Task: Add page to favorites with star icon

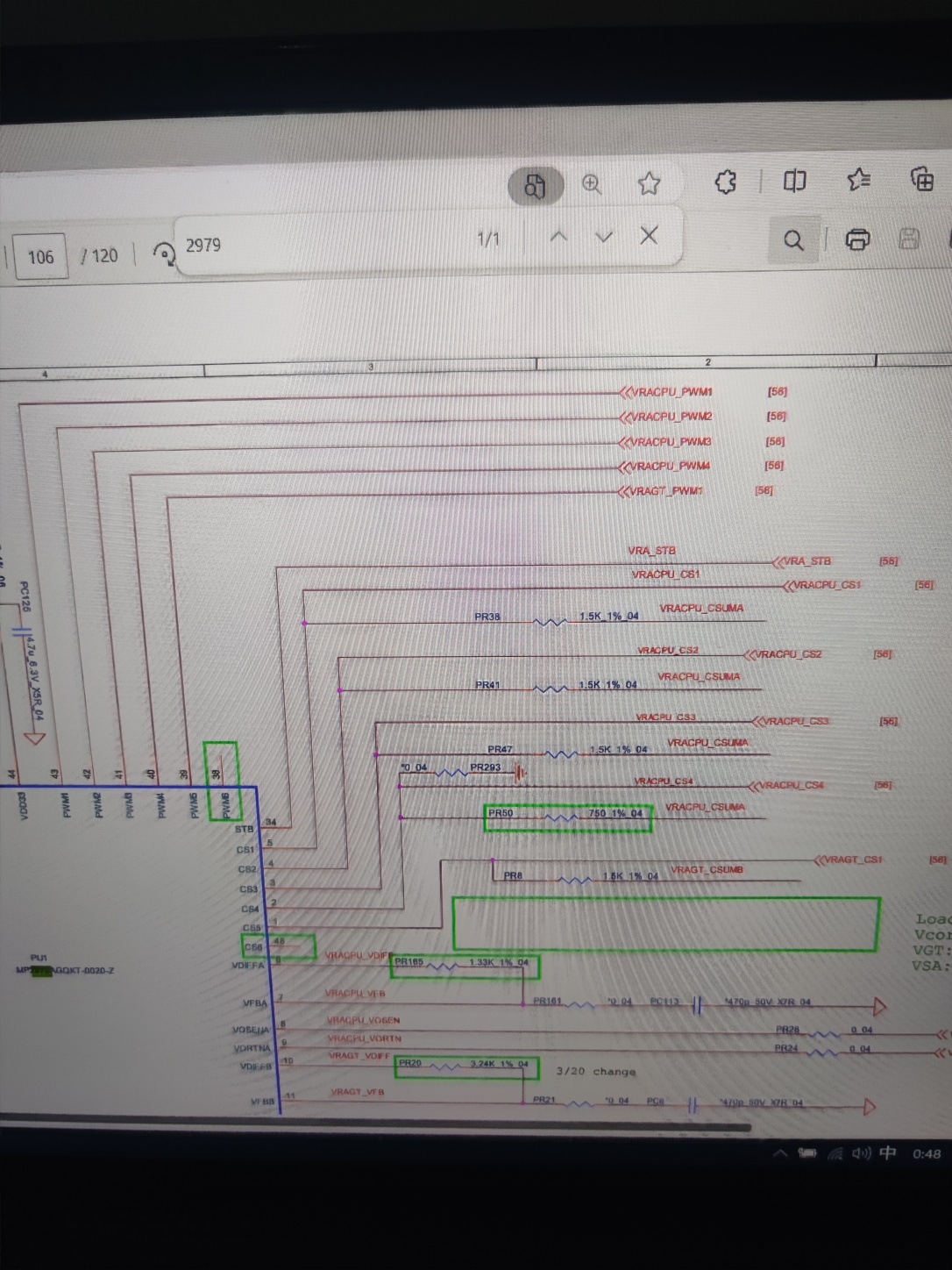Action: click(x=649, y=183)
